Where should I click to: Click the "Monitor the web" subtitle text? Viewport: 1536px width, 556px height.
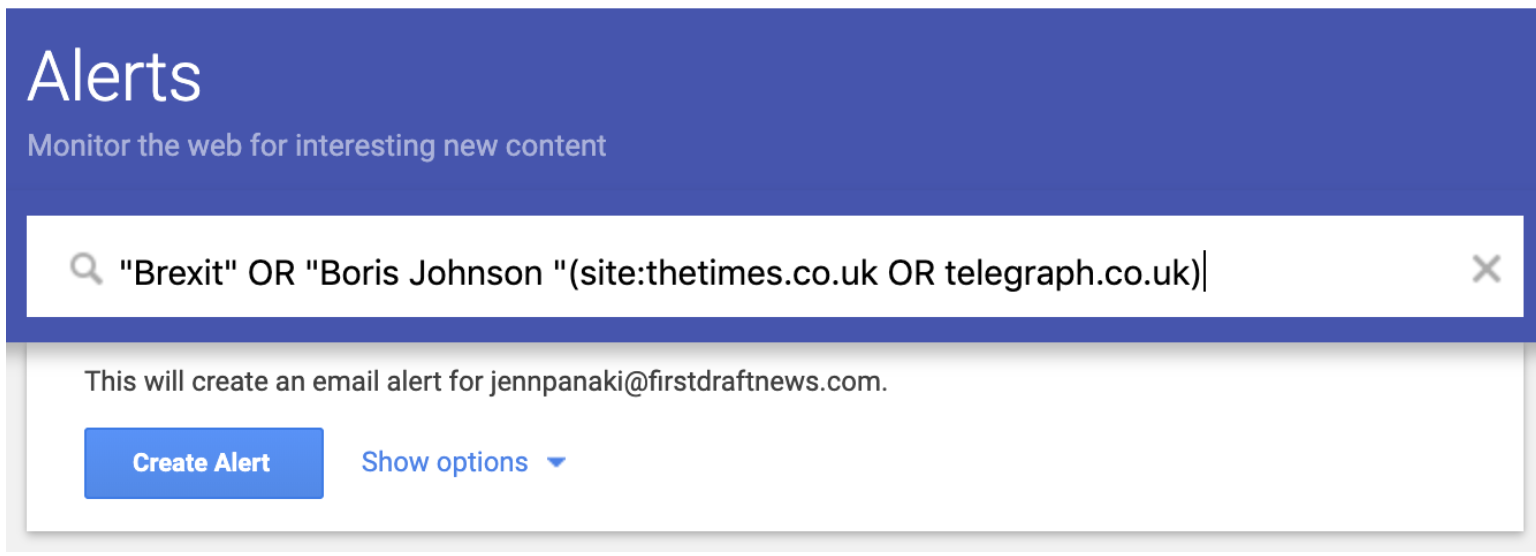click(316, 146)
